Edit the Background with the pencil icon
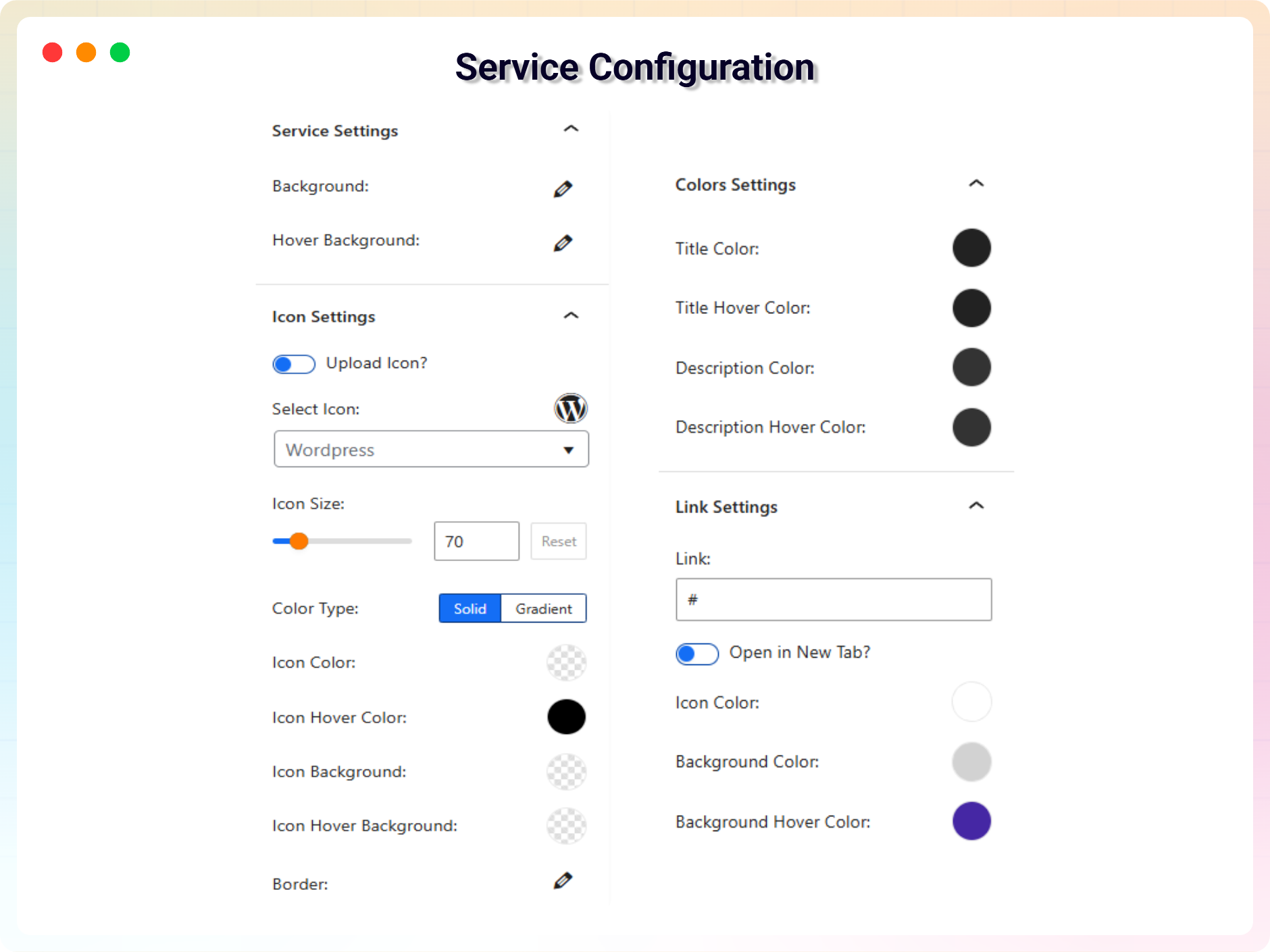Screen dimensions: 1270x952 point(563,189)
